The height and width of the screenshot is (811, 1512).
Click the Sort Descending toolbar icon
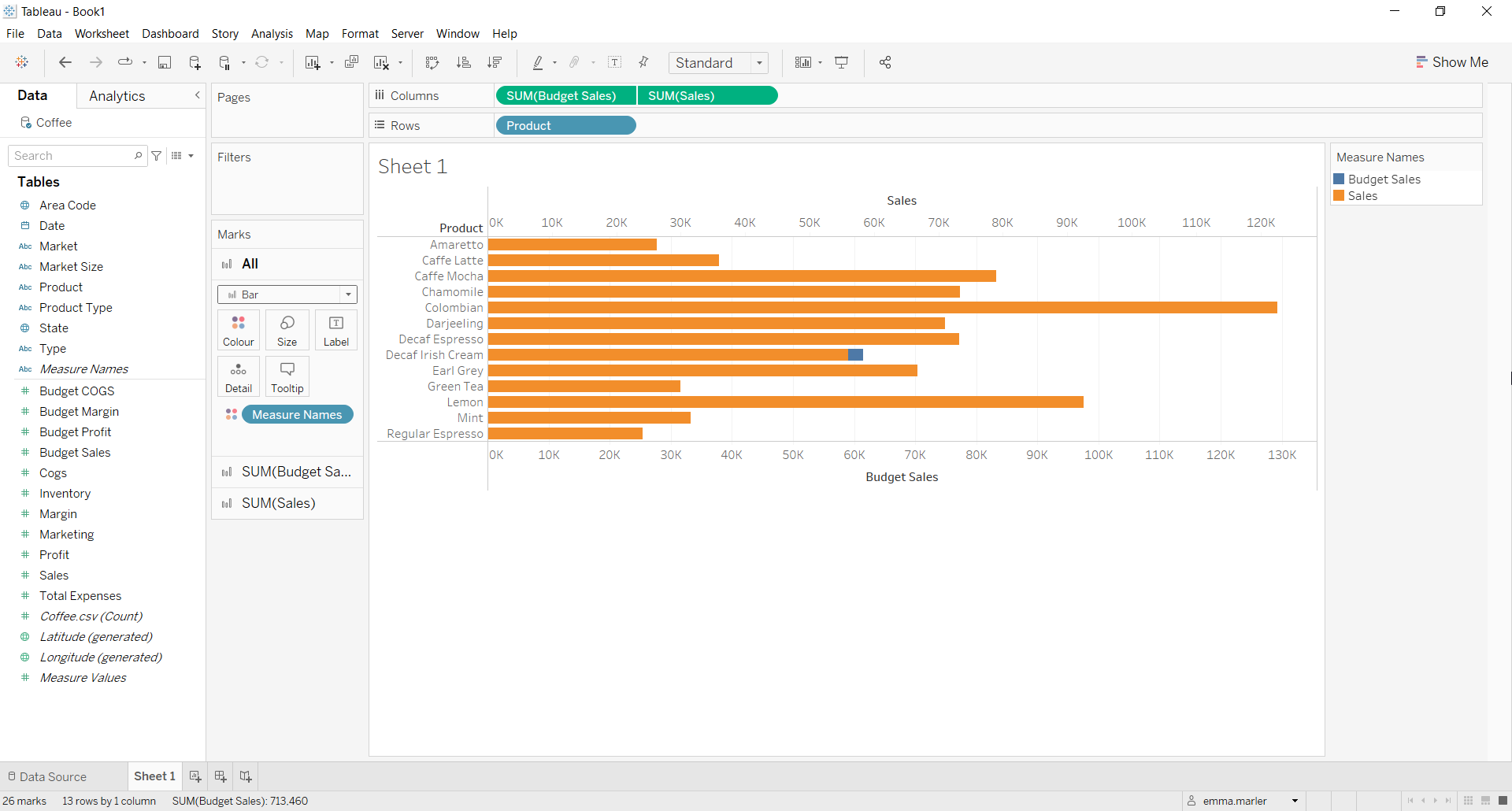495,62
